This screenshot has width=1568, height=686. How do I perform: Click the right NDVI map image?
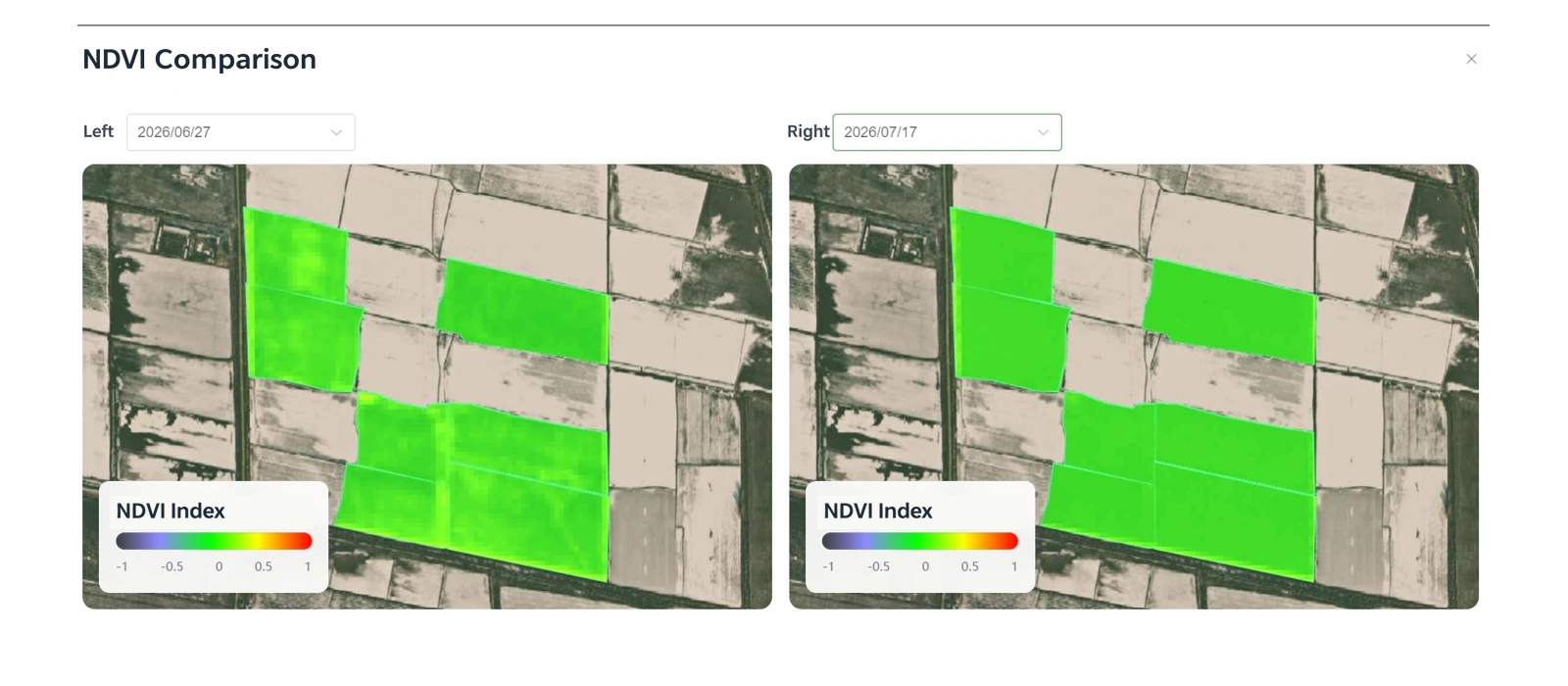(x=1134, y=386)
